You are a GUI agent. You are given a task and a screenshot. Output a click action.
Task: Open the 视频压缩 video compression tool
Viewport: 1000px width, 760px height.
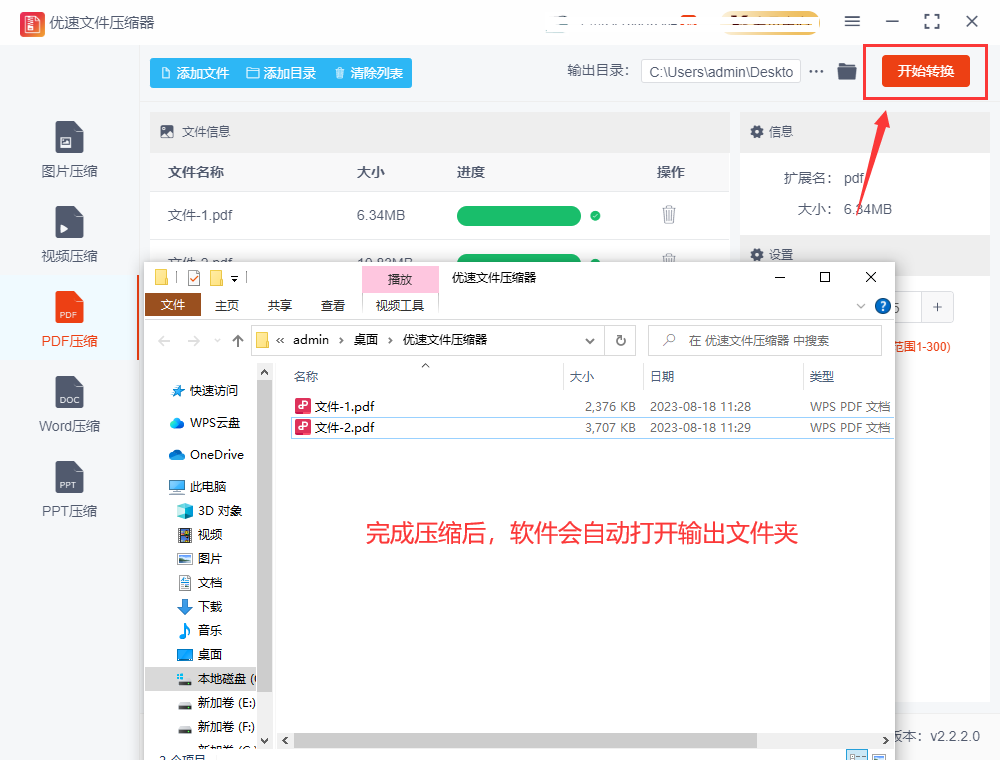coord(69,235)
